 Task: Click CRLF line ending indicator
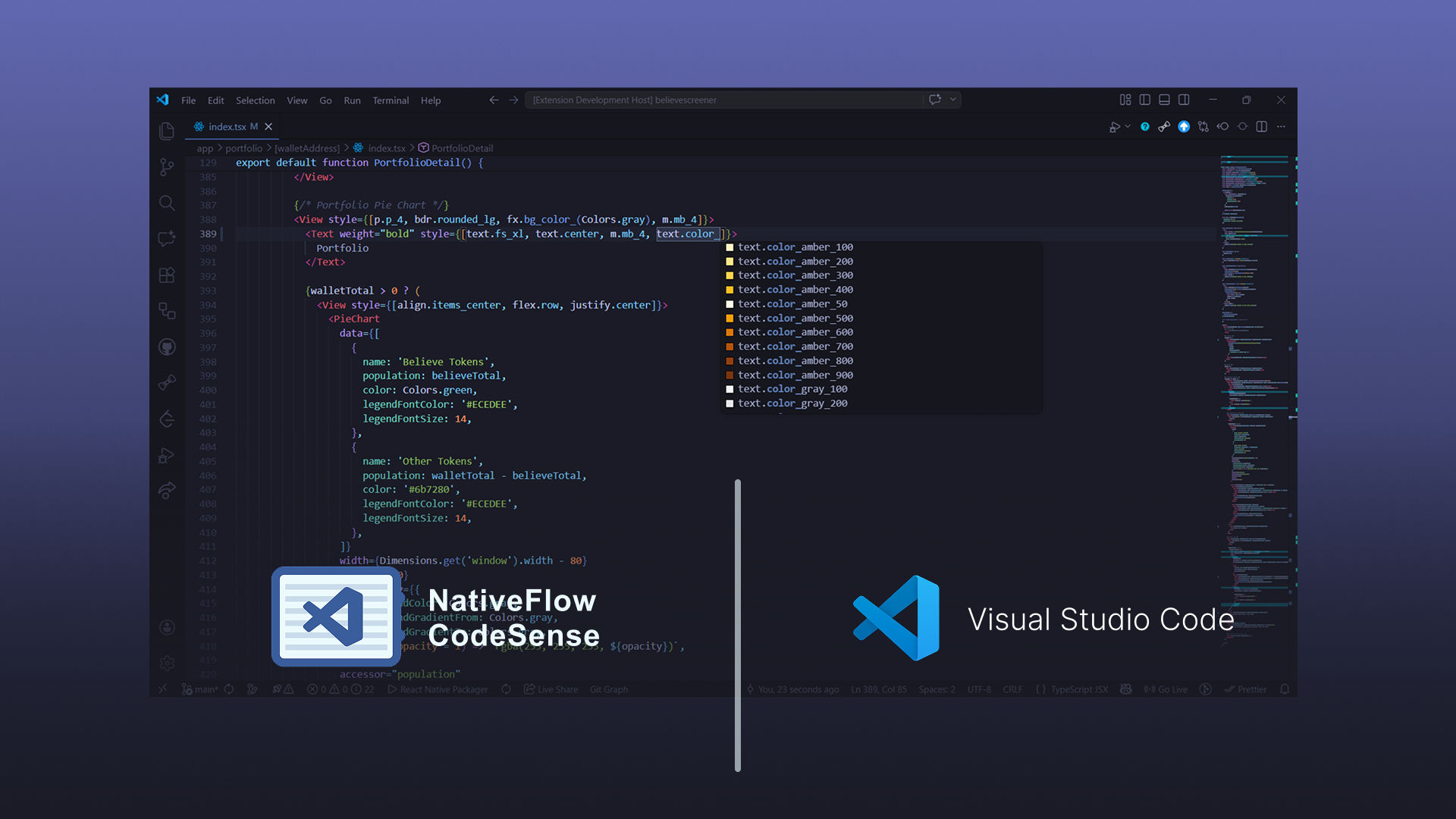1012,689
